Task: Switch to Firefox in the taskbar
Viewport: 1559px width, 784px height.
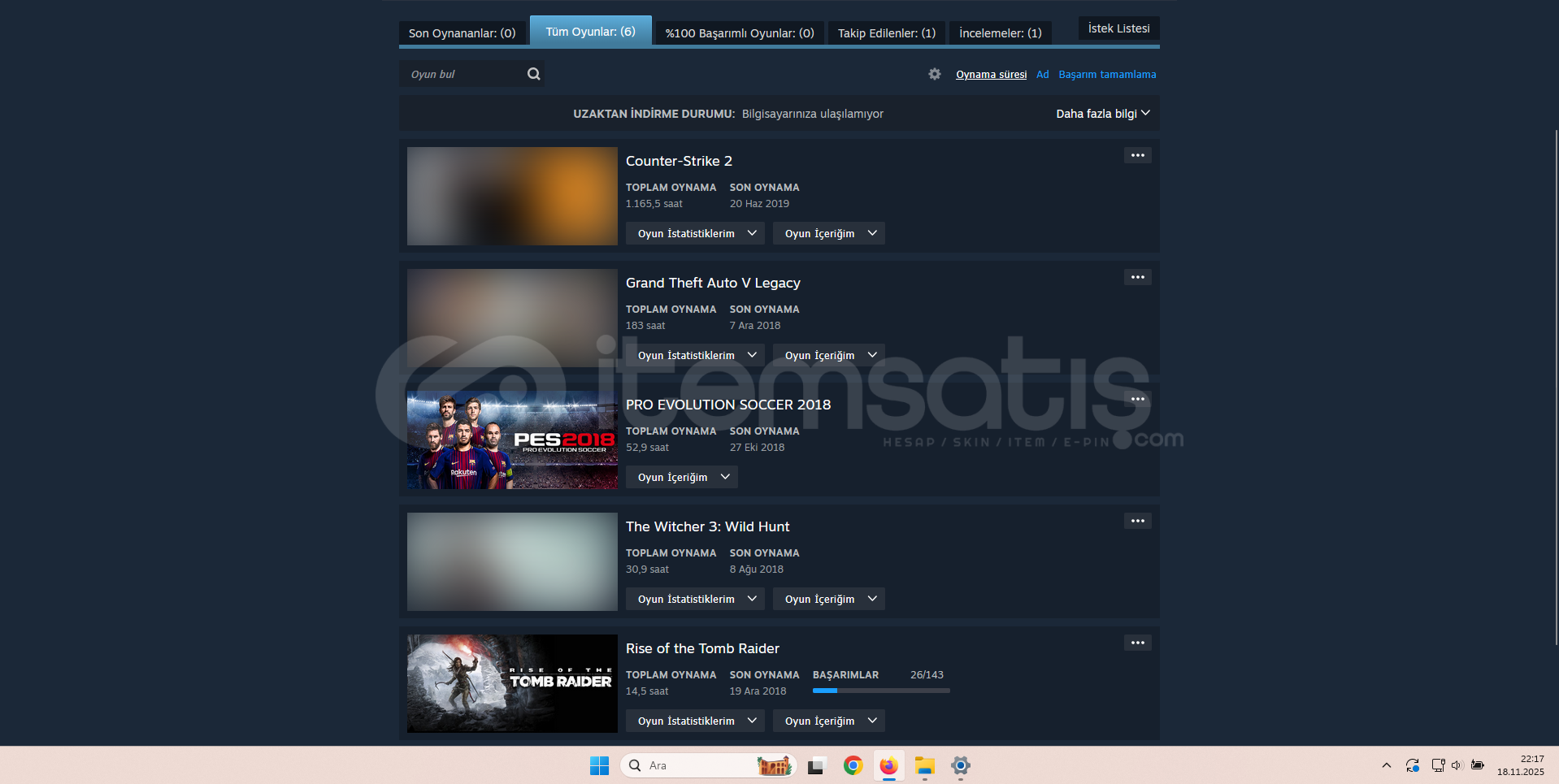Action: click(x=888, y=765)
